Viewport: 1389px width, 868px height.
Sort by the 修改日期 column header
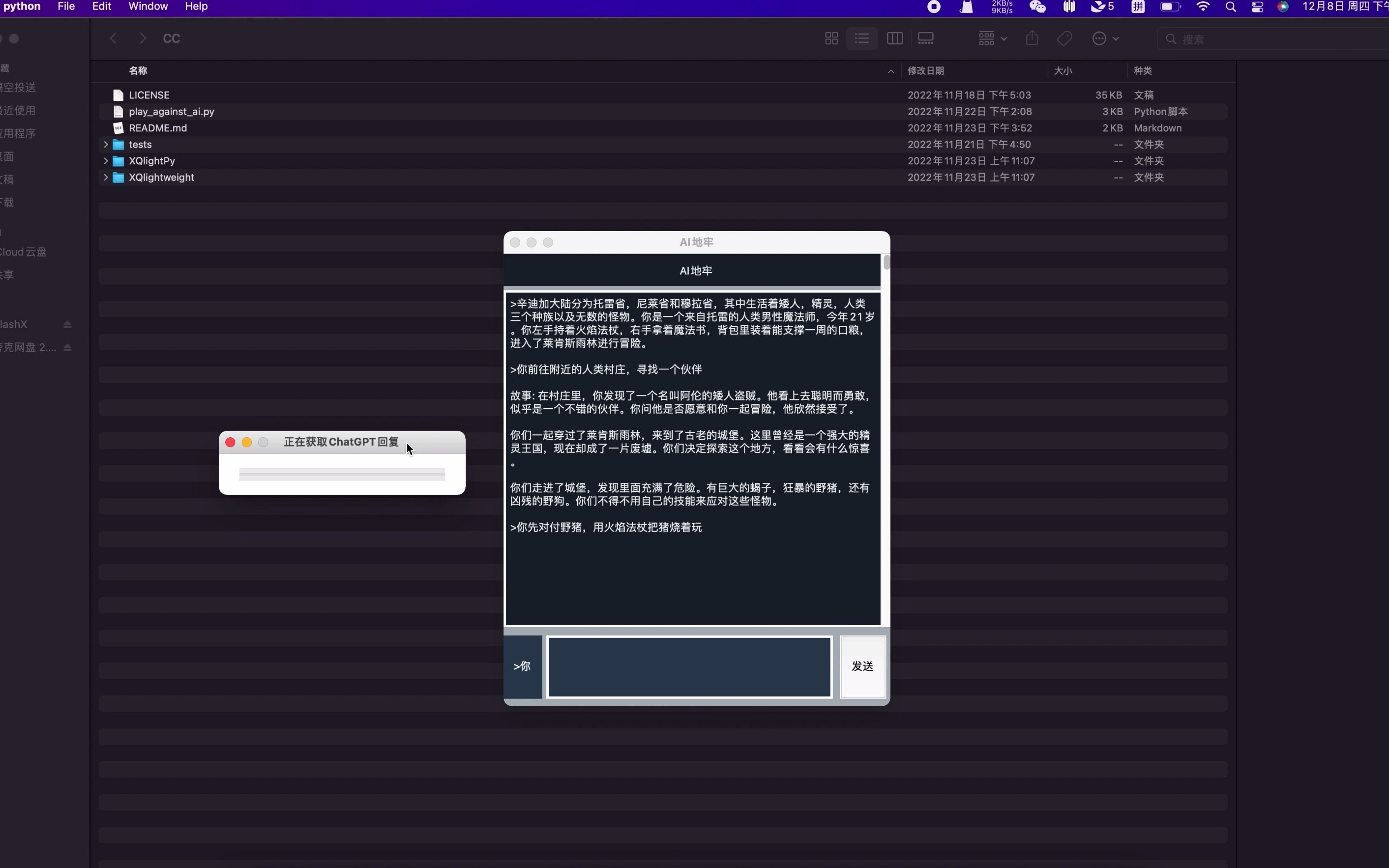926,71
